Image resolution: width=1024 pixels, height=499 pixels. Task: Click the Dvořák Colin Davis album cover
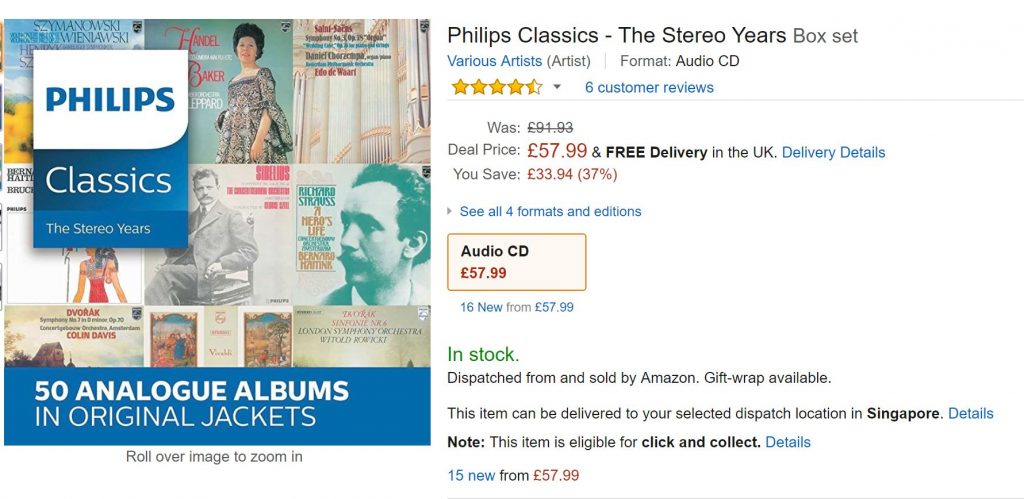(x=73, y=336)
